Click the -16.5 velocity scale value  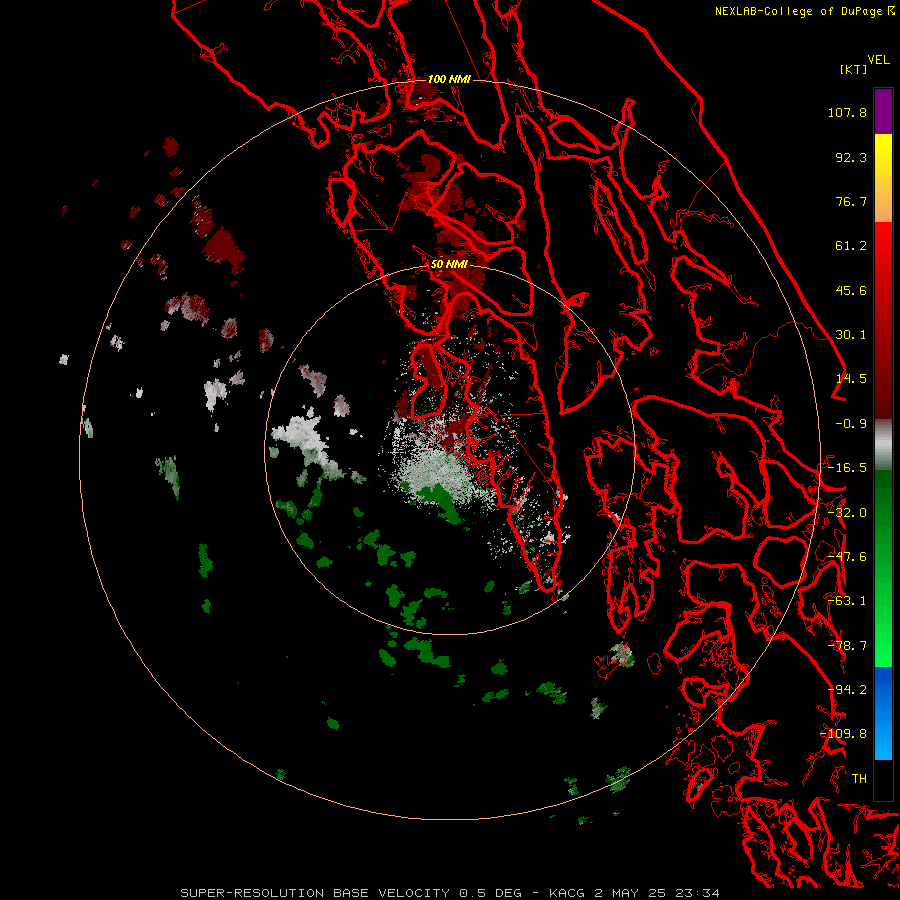pos(847,468)
